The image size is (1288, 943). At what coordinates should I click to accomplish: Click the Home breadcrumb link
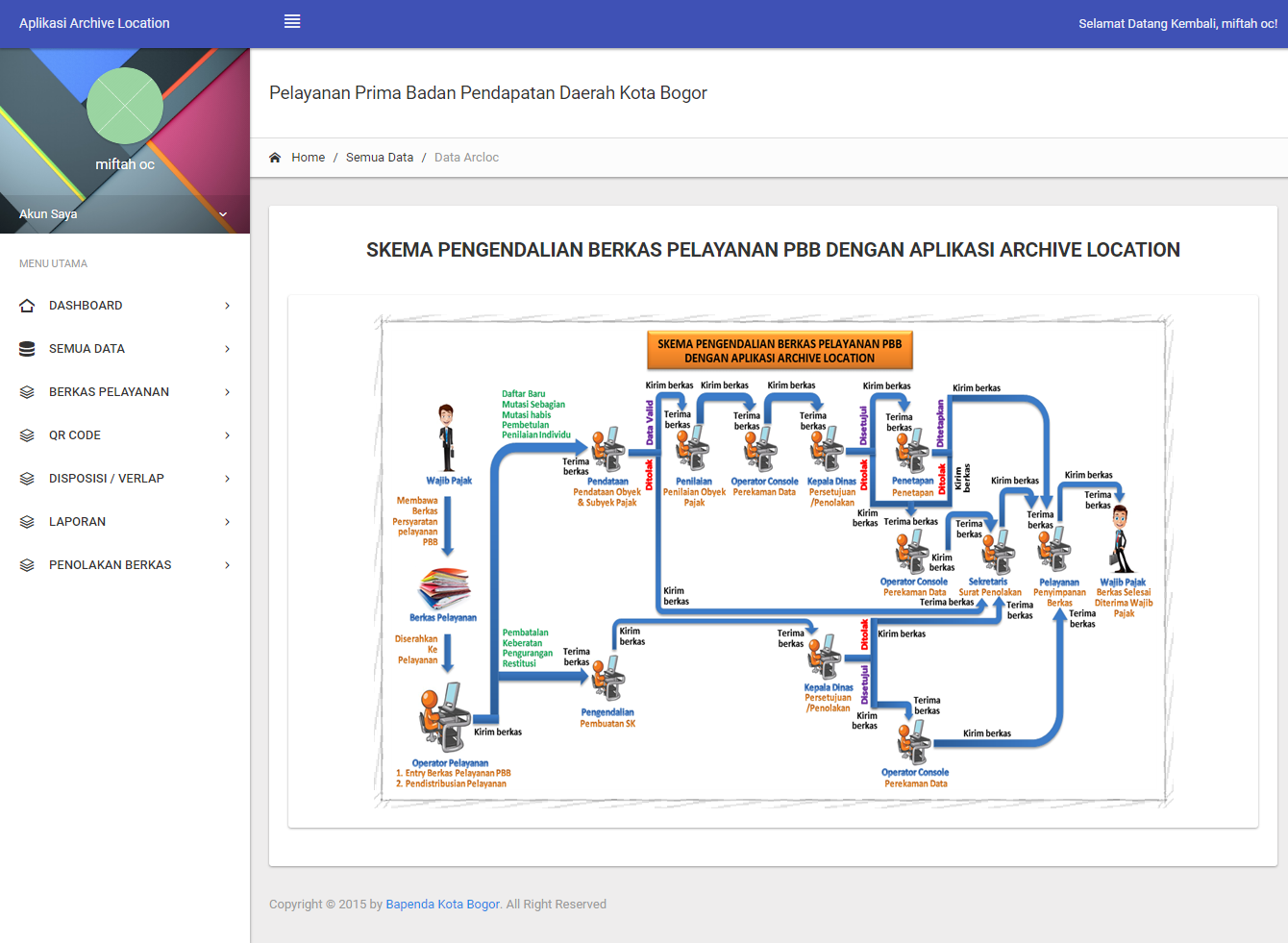tap(308, 158)
